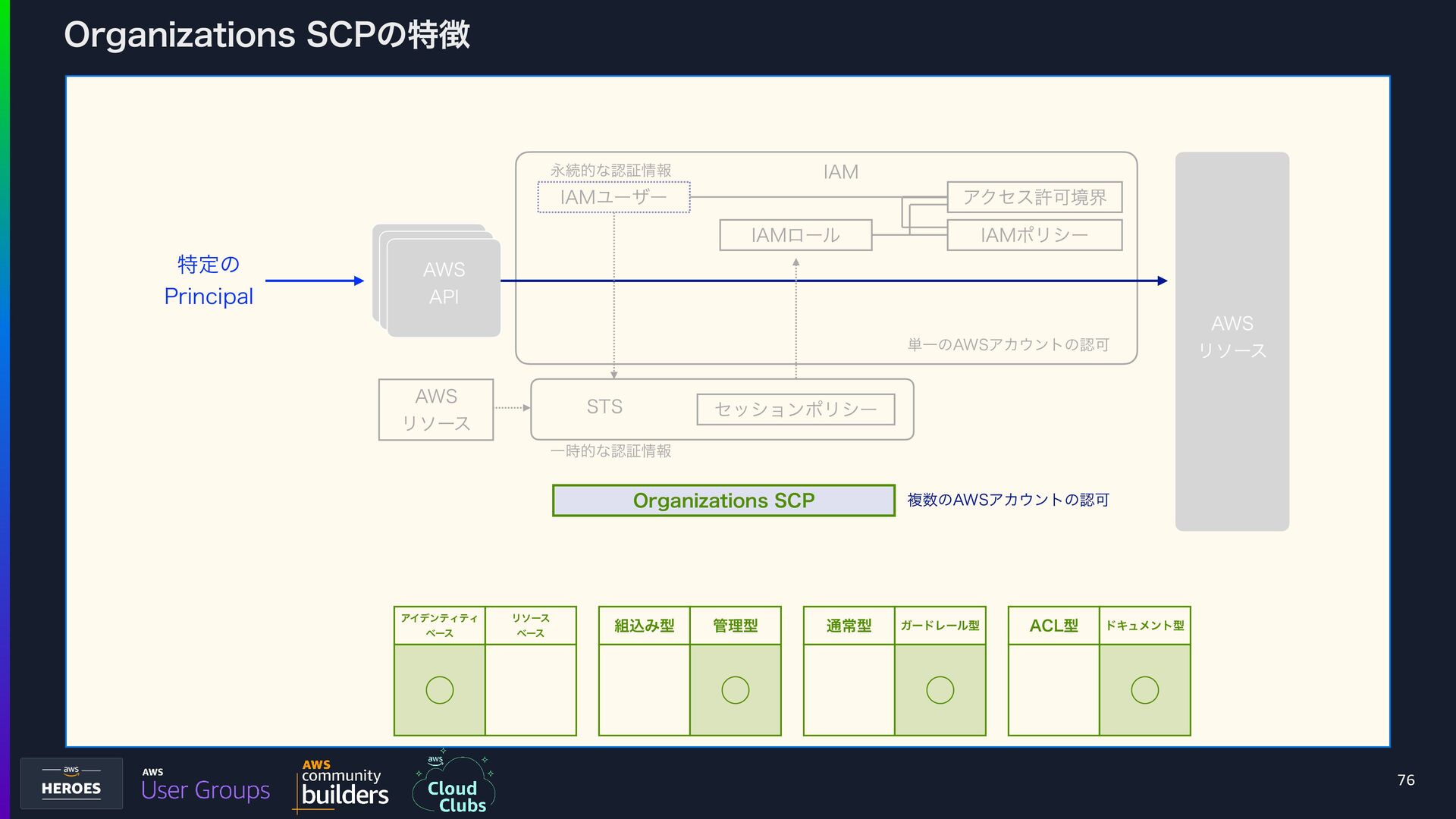The height and width of the screenshot is (819, 1456).
Task: Click the 管理型 header cell
Action: 736,626
